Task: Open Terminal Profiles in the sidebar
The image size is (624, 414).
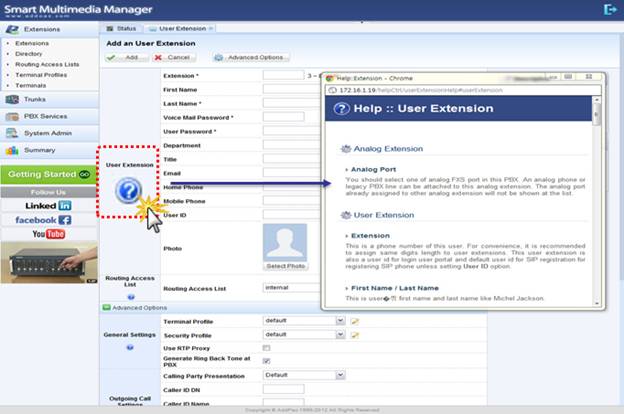Action: (x=41, y=75)
